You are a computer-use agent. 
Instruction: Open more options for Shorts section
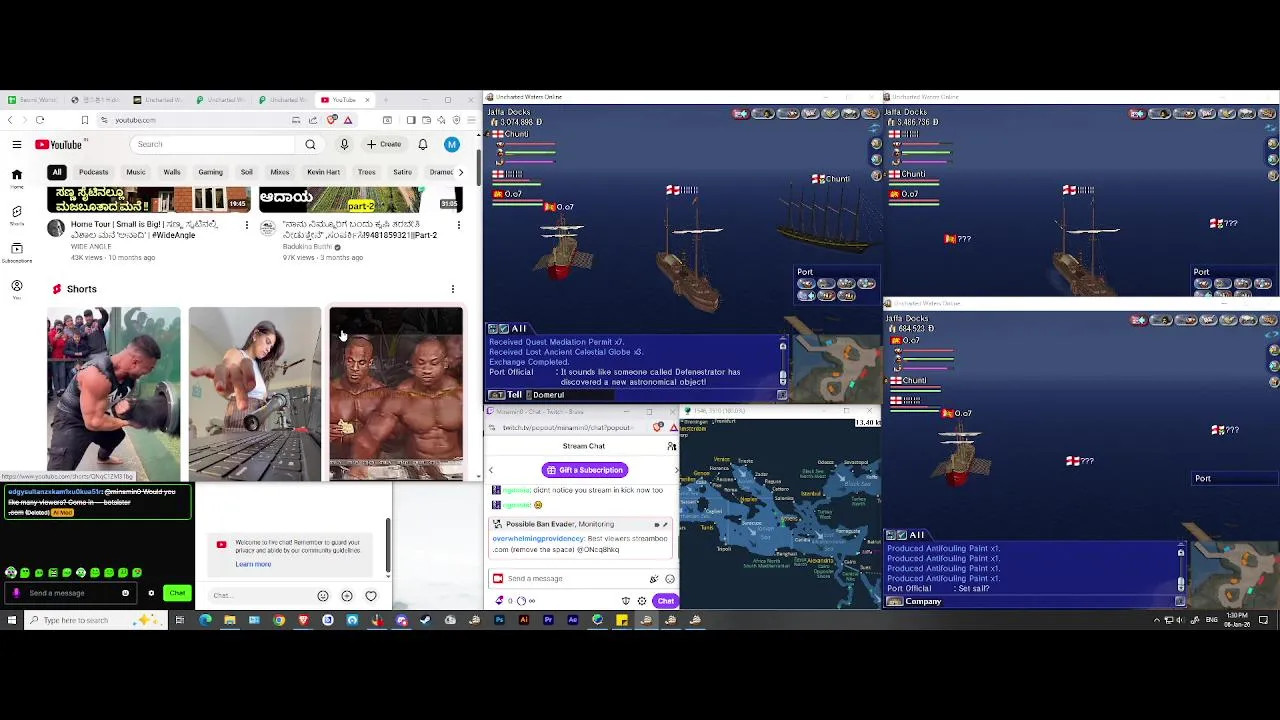[453, 289]
